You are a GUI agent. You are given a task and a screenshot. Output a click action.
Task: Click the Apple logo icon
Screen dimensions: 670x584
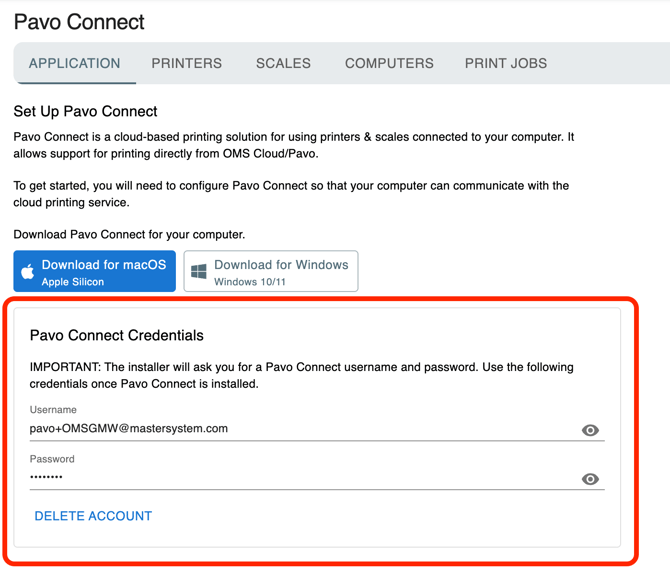click(x=28, y=271)
